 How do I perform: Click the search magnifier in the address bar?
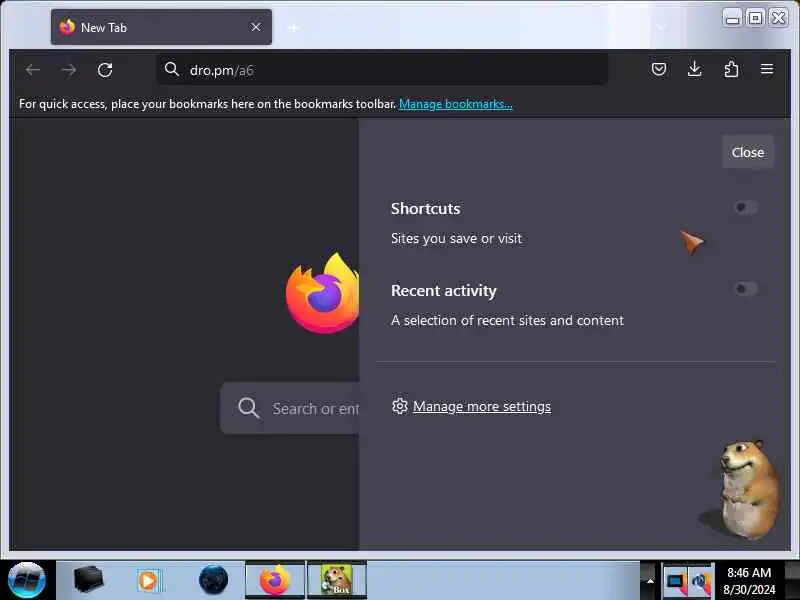pos(172,69)
